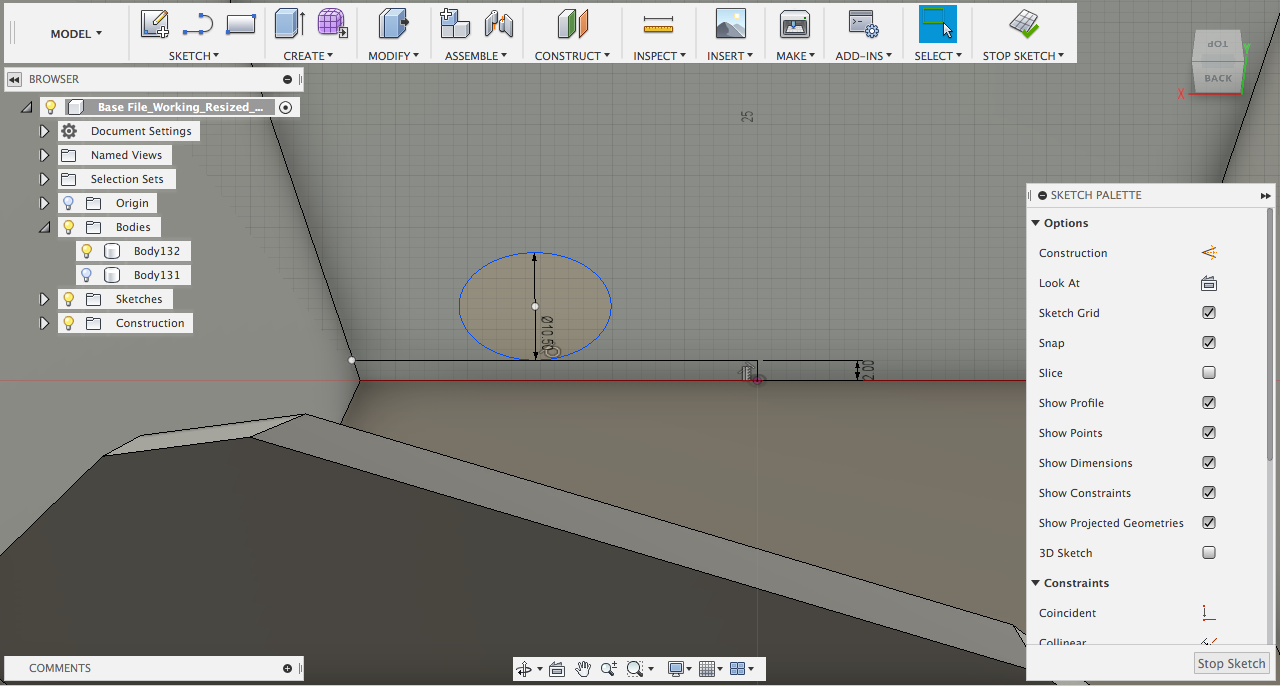Uncheck Show Constraints option
Viewport: 1280px width, 686px height.
(1209, 493)
